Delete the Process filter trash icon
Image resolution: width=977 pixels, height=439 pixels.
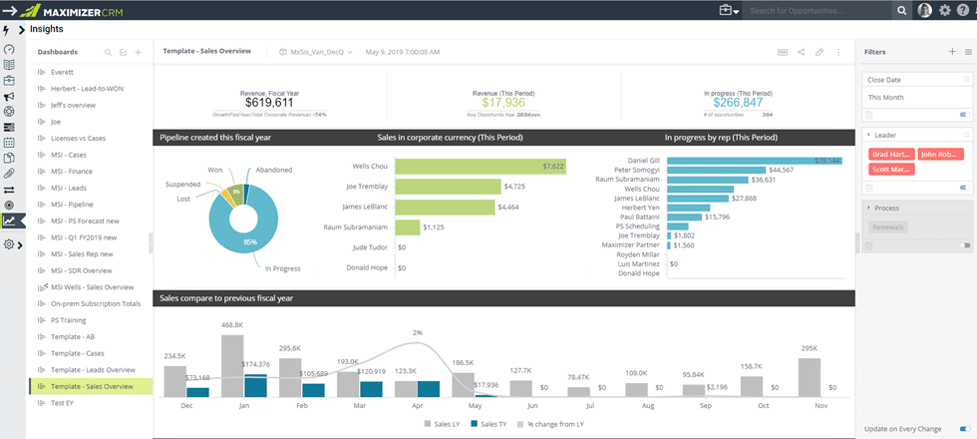tap(869, 247)
